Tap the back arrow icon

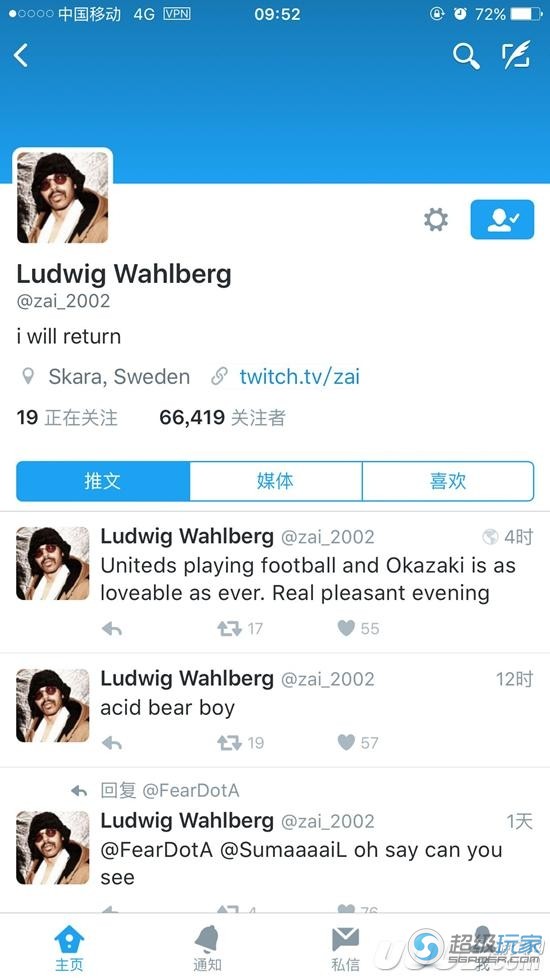tap(21, 56)
